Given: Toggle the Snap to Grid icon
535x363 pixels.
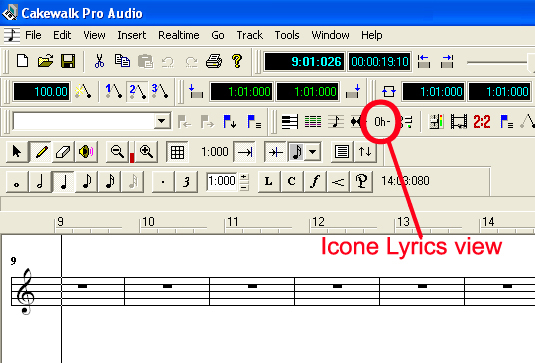Looking at the screenshot, I should (x=177, y=152).
